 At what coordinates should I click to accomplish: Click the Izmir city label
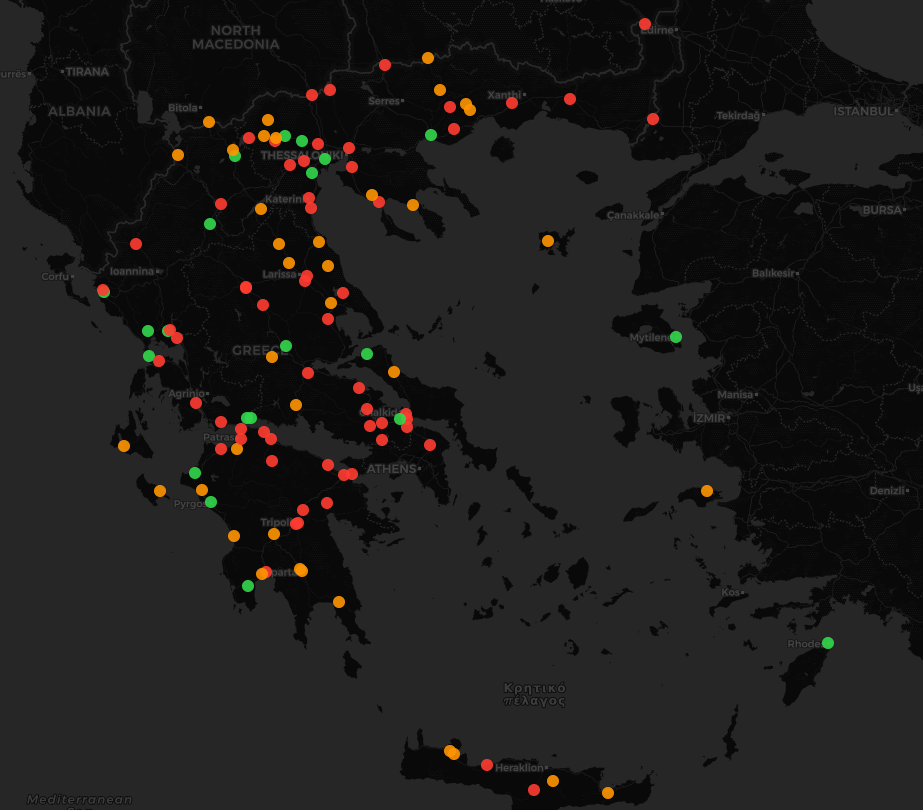[x=710, y=418]
